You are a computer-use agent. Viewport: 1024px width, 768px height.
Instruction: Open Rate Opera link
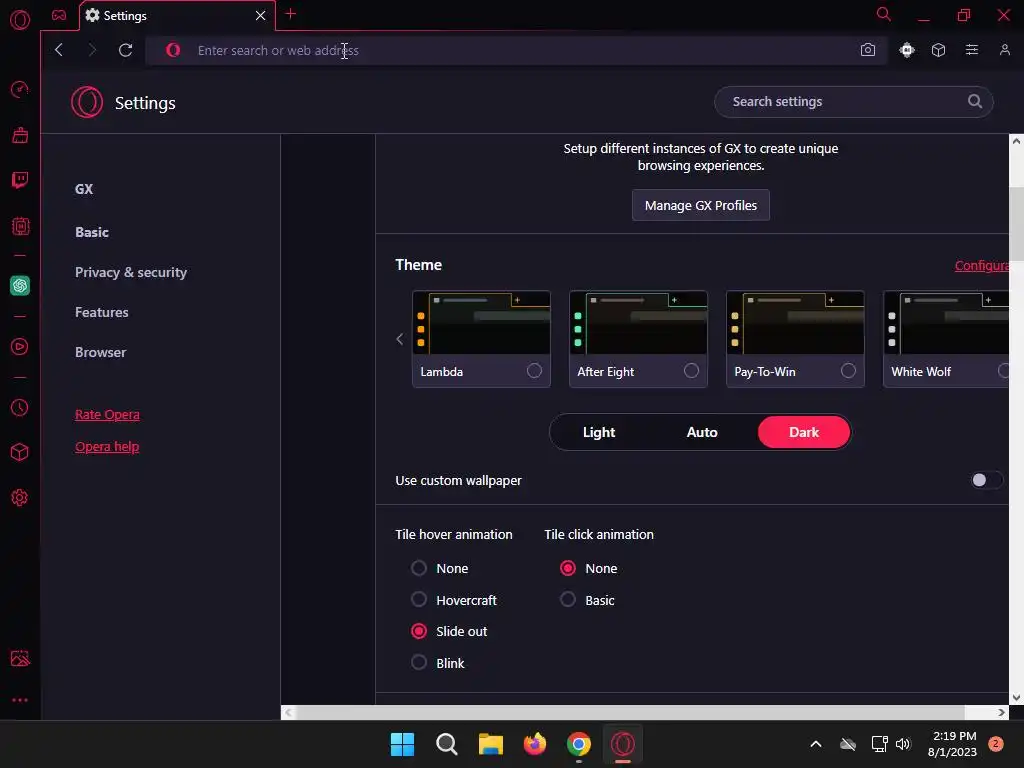click(107, 415)
